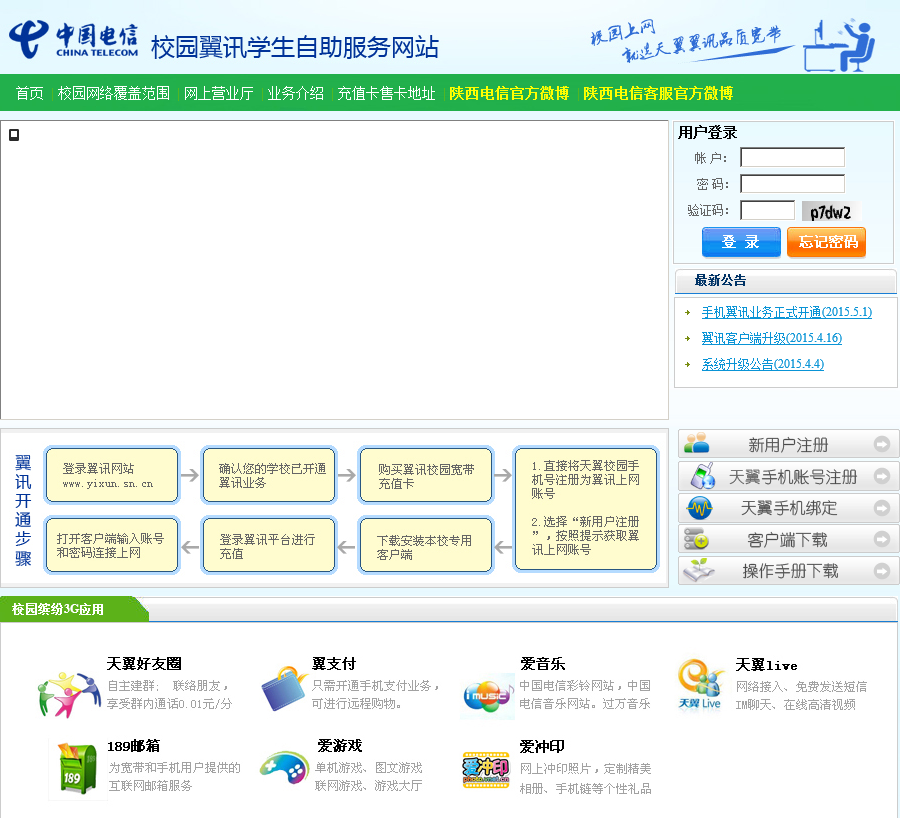Open the 189邮箱 green mailbox icon

click(77, 769)
